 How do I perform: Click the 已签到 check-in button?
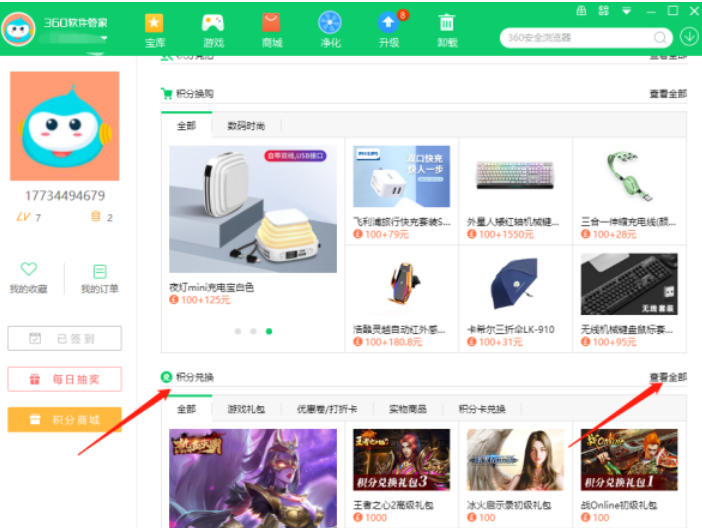64,339
